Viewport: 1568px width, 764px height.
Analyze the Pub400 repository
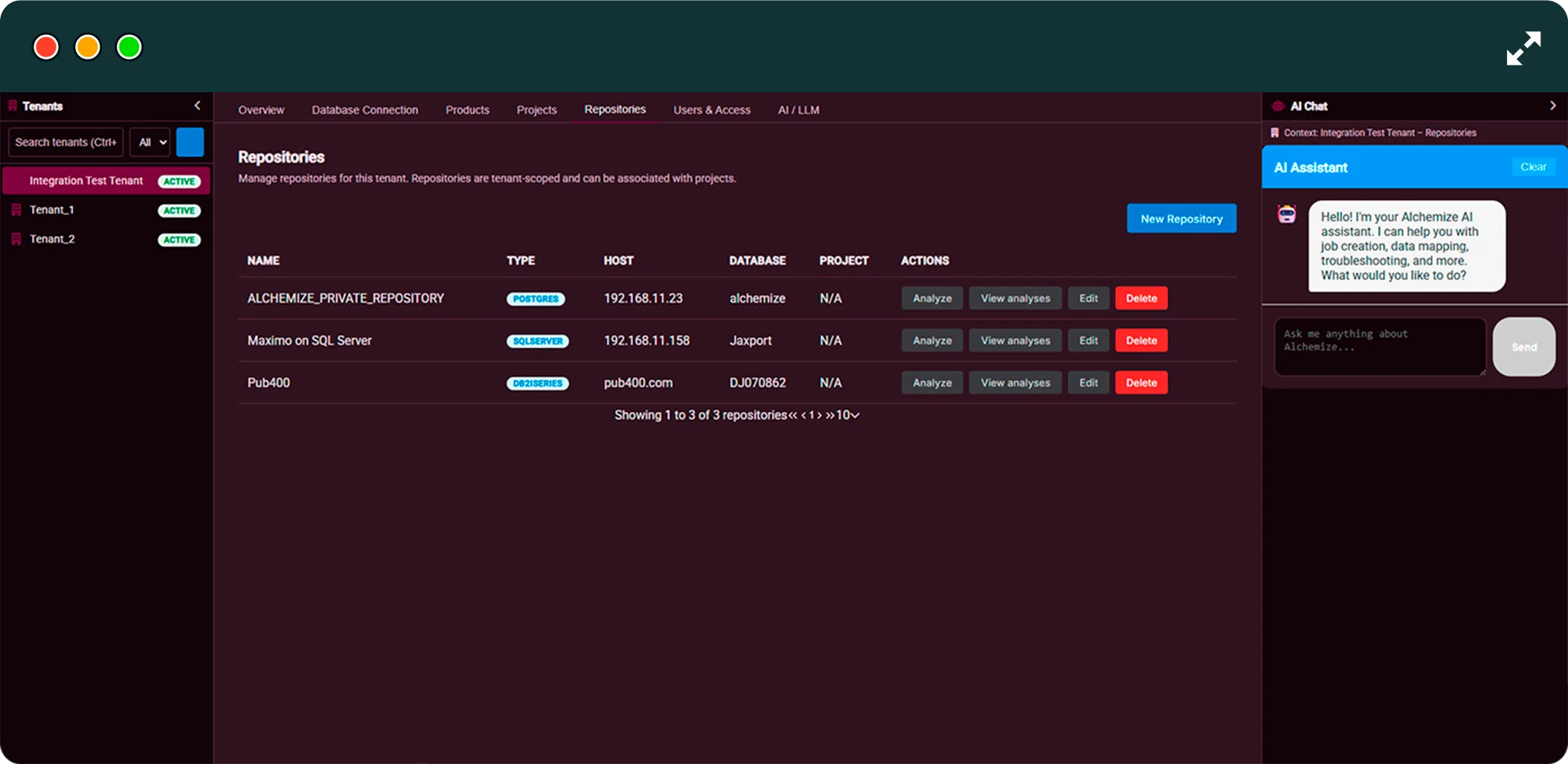tap(932, 383)
